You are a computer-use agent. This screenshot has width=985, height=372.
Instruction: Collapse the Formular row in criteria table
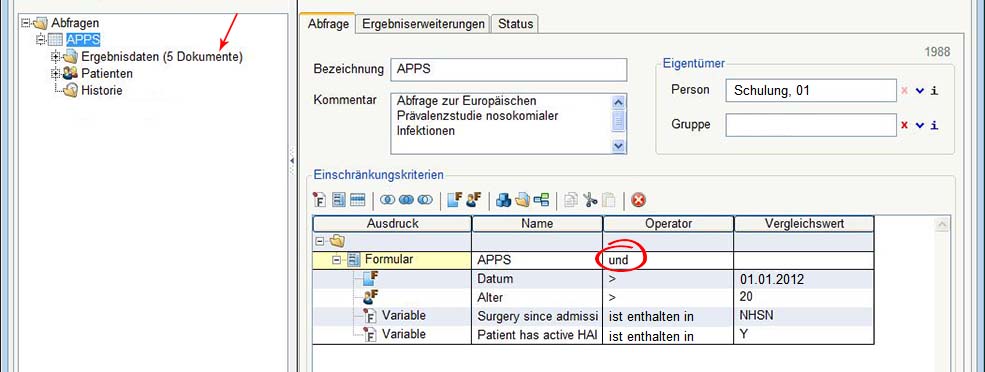[x=337, y=259]
